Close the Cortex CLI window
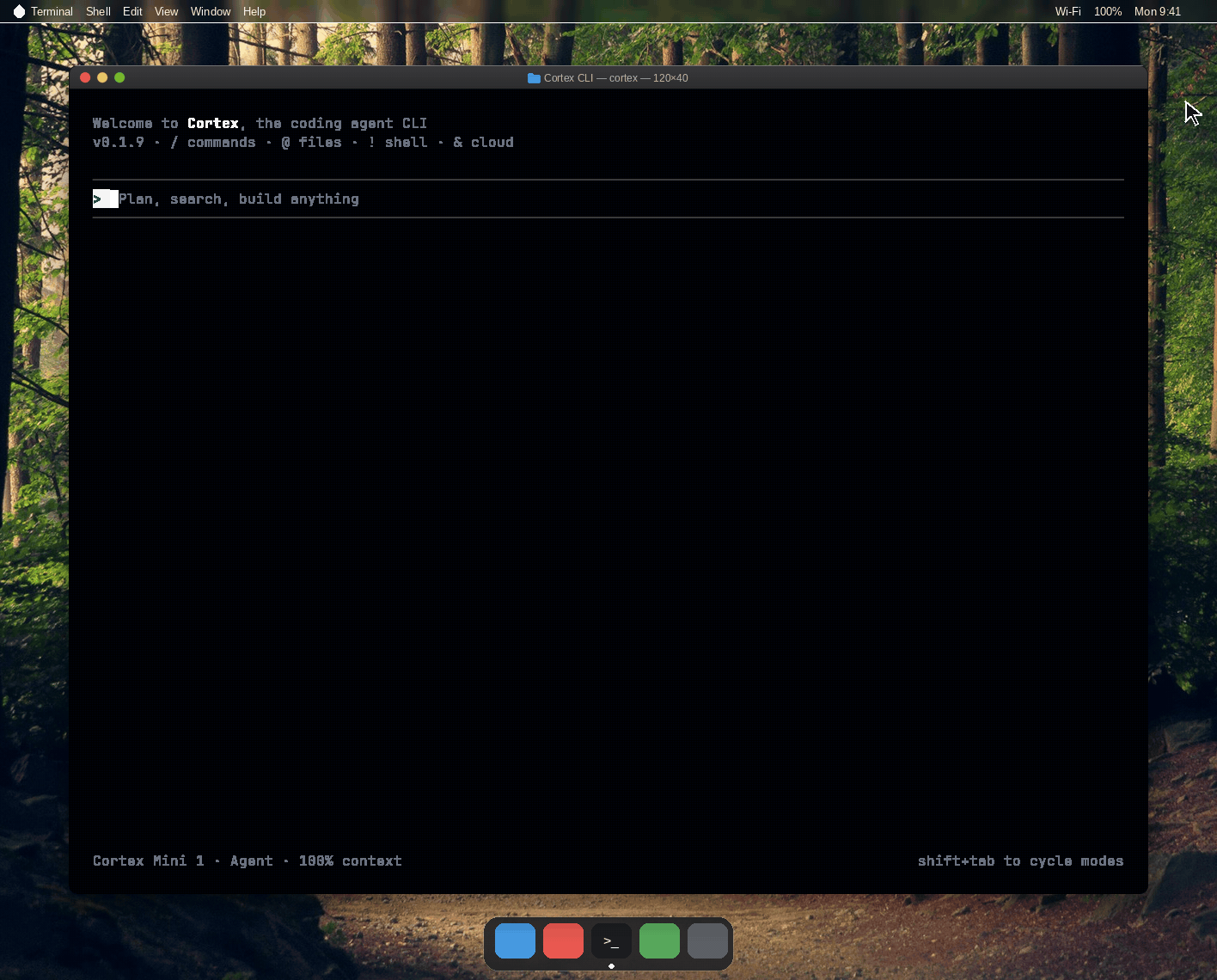Viewport: 1217px width, 980px height. coord(85,77)
